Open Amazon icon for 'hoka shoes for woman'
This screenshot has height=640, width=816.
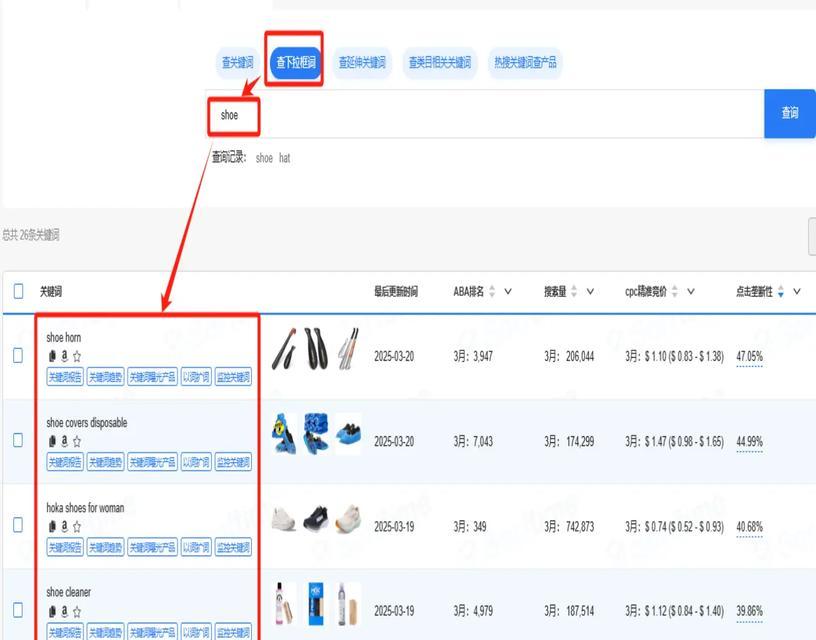tap(65, 526)
